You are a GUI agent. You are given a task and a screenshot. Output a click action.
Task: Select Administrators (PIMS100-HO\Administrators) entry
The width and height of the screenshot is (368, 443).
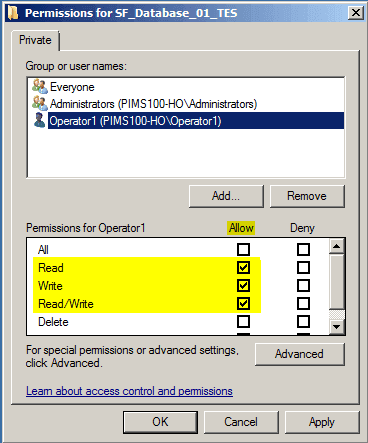153,104
